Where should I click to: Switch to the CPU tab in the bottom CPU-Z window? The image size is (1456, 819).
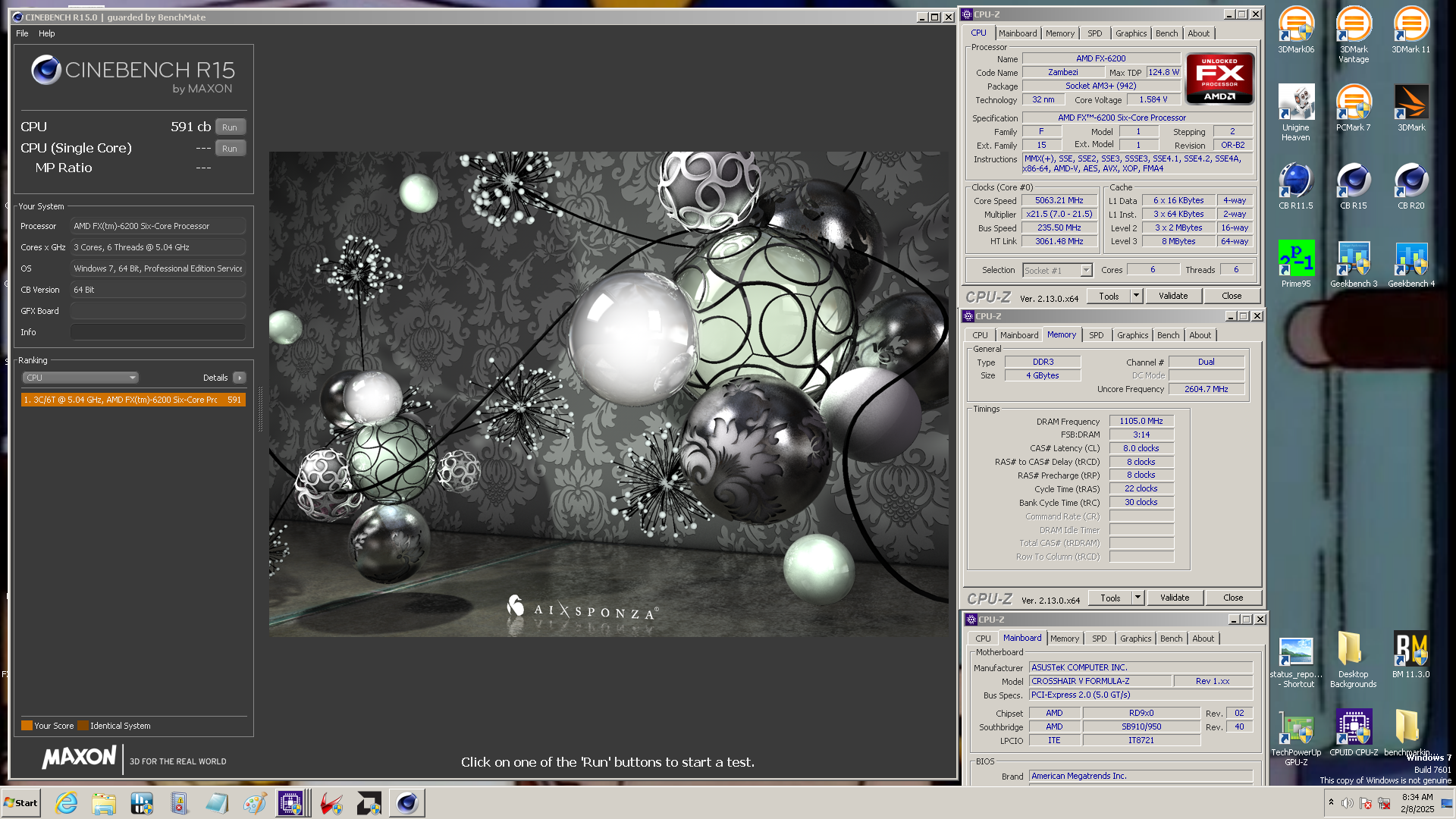[983, 639]
